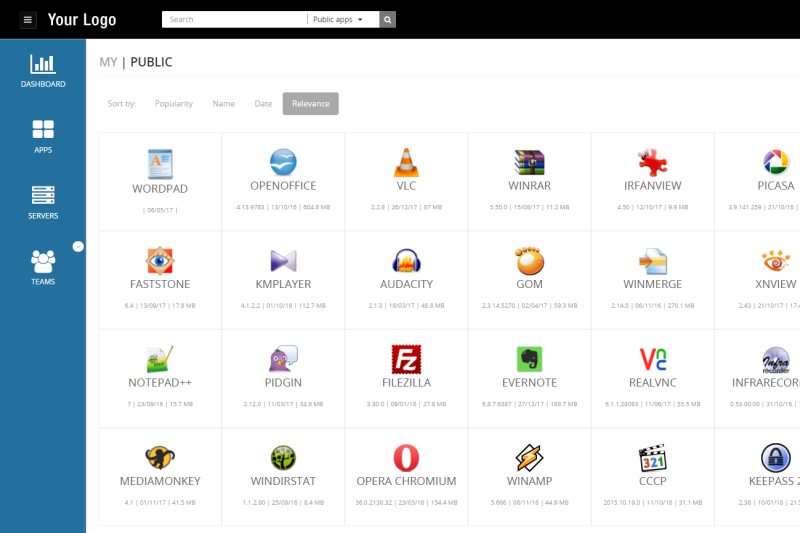This screenshot has height=533, width=800.
Task: Click the Your Logo home link
Action: tap(82, 20)
